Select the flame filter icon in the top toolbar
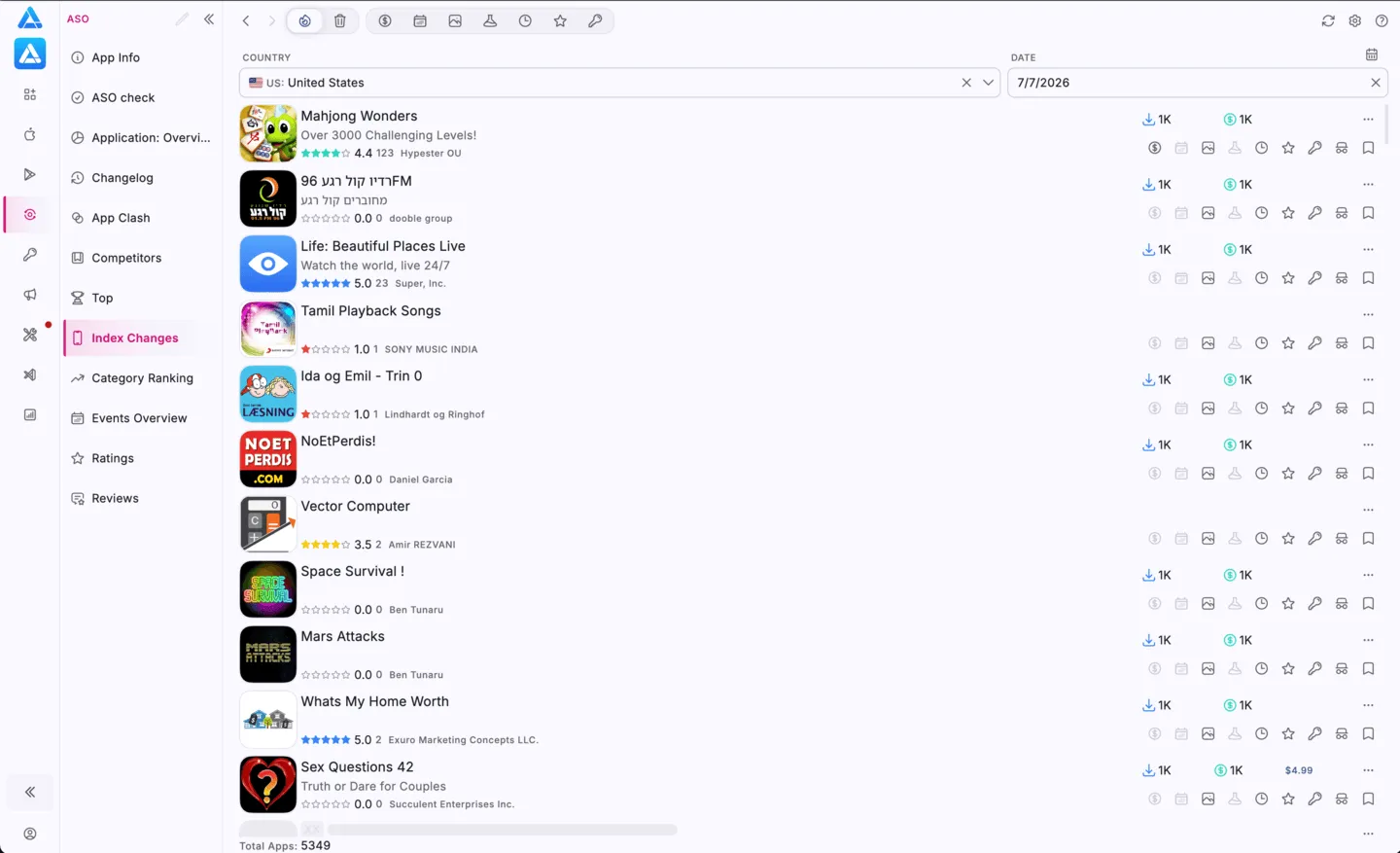The image size is (1400, 853). click(305, 20)
